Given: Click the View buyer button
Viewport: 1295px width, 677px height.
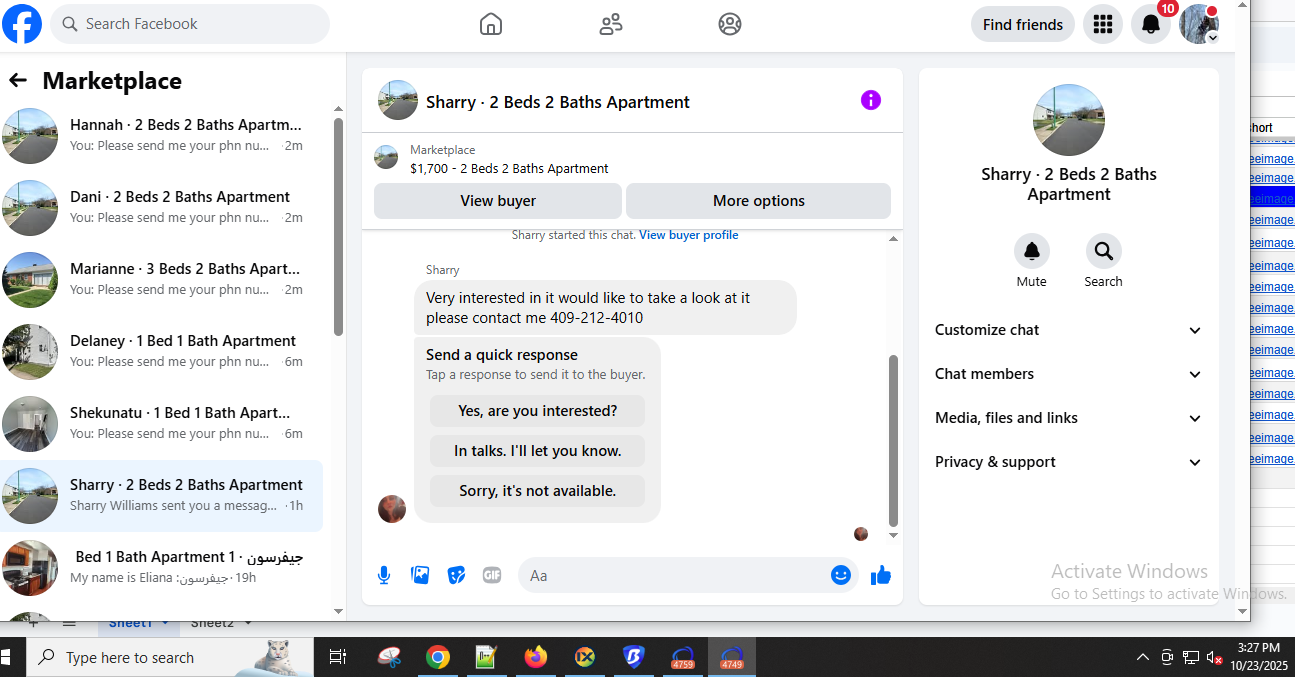Looking at the screenshot, I should [498, 201].
